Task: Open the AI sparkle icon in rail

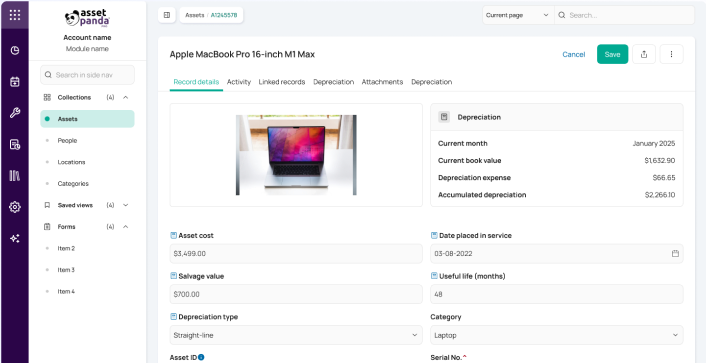Action: [x=14, y=238]
